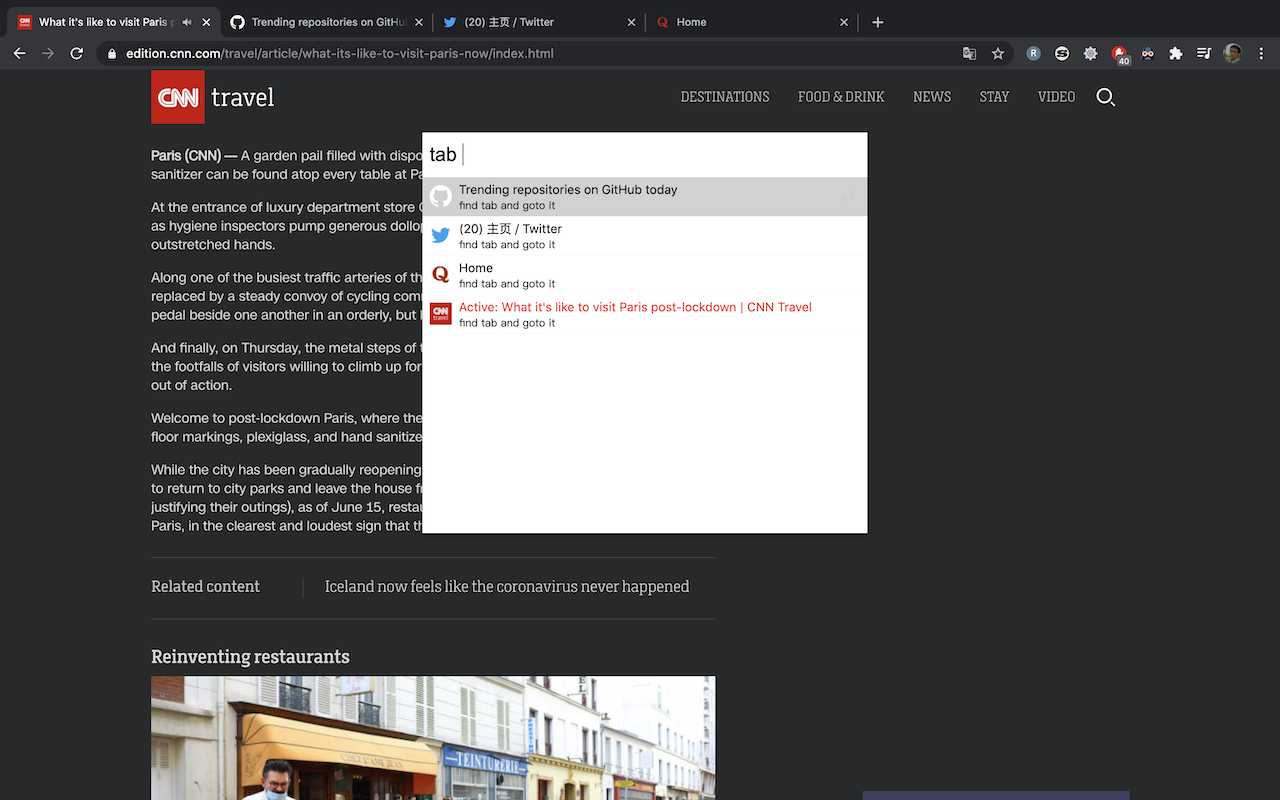Switch to the Twitter browser tab
1280x800 pixels.
coord(530,22)
